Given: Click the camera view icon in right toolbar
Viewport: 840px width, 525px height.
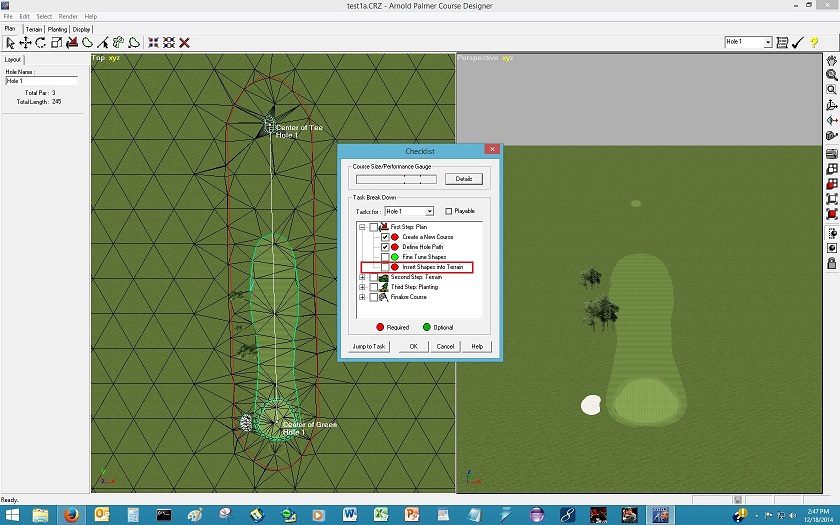Looking at the screenshot, I should pos(831,136).
